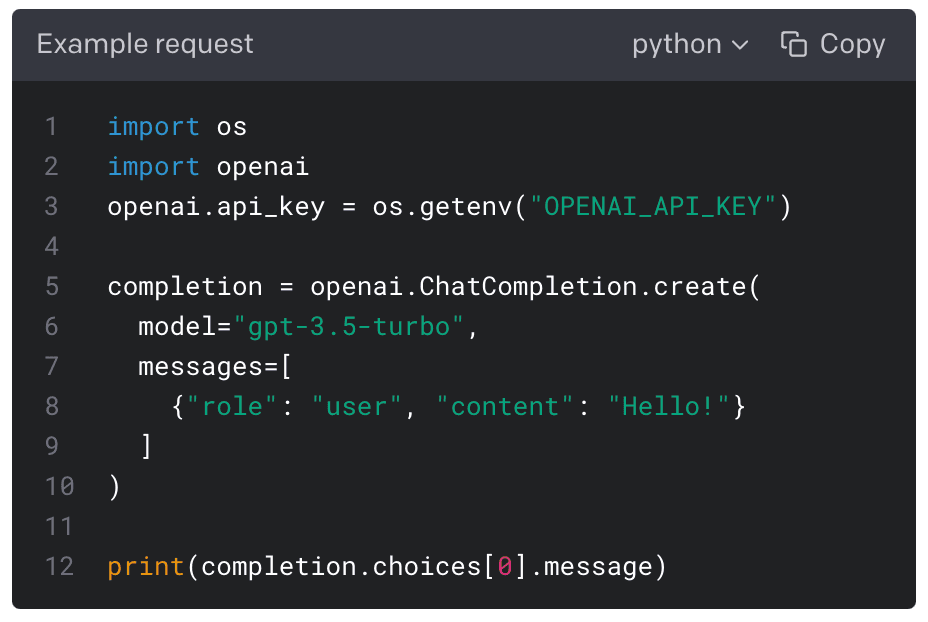Screen dimensions: 928x622
Task: Click the "gpt-3.5-turbo" model string
Action: tap(349, 327)
